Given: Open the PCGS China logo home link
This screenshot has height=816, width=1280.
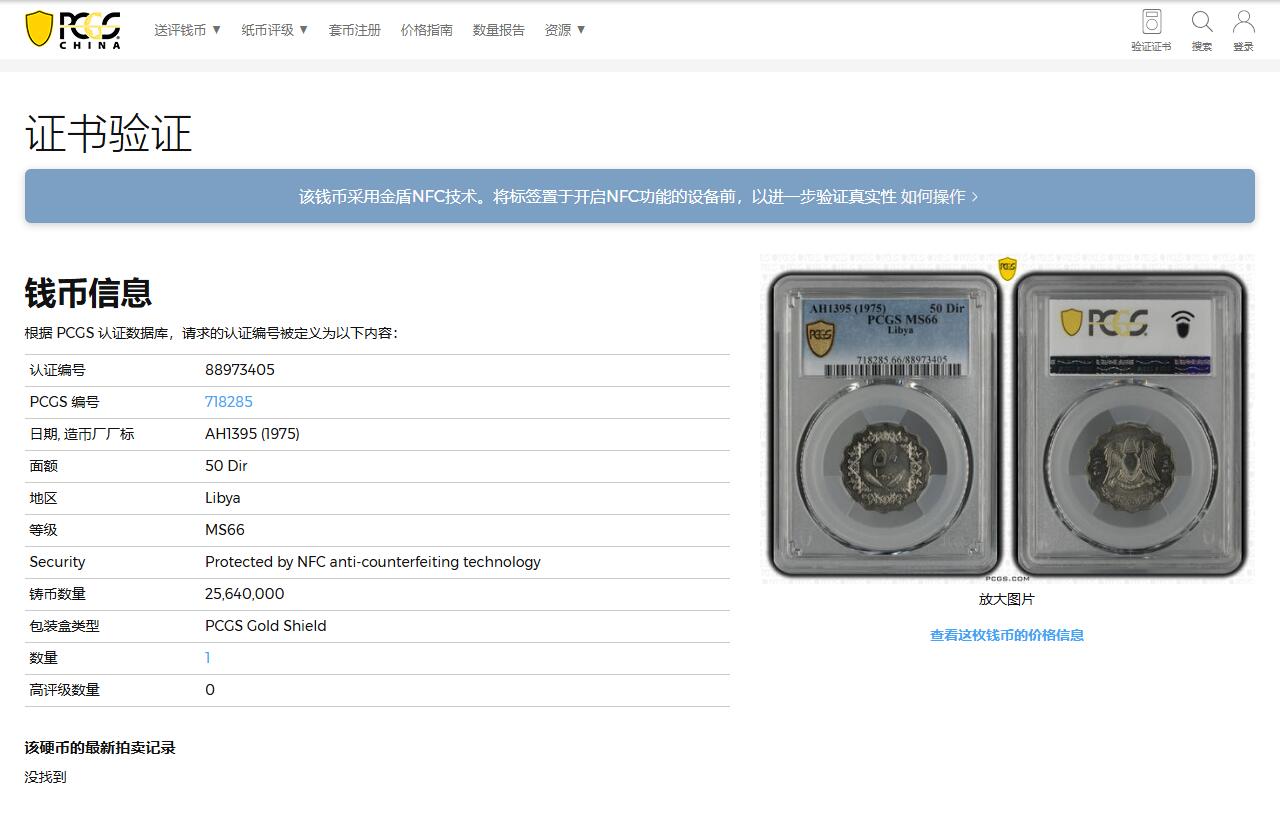Looking at the screenshot, I should point(73,30).
